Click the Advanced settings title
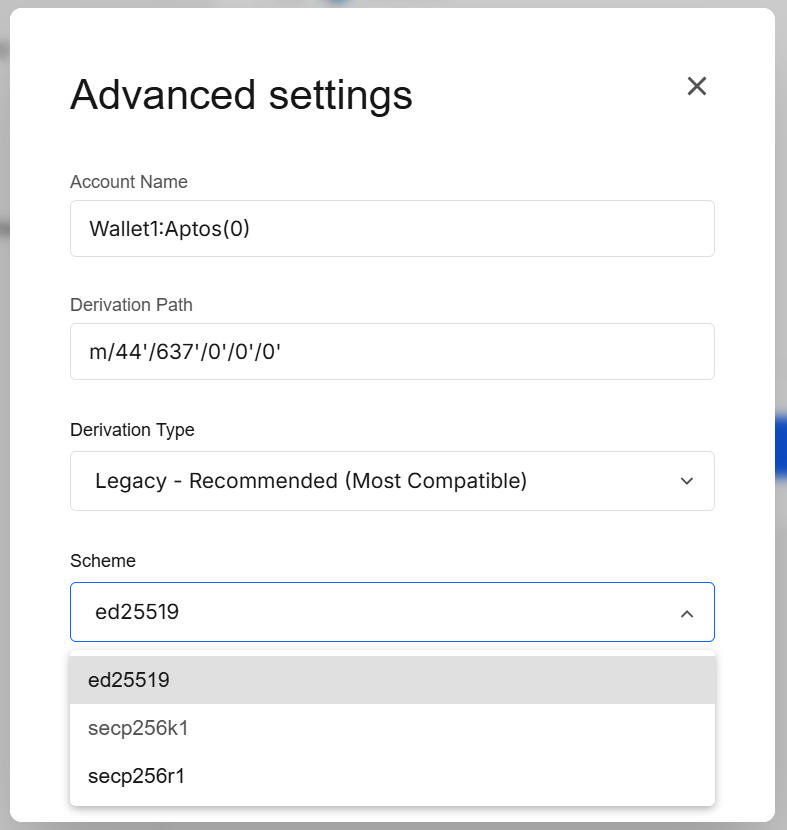 (x=240, y=95)
